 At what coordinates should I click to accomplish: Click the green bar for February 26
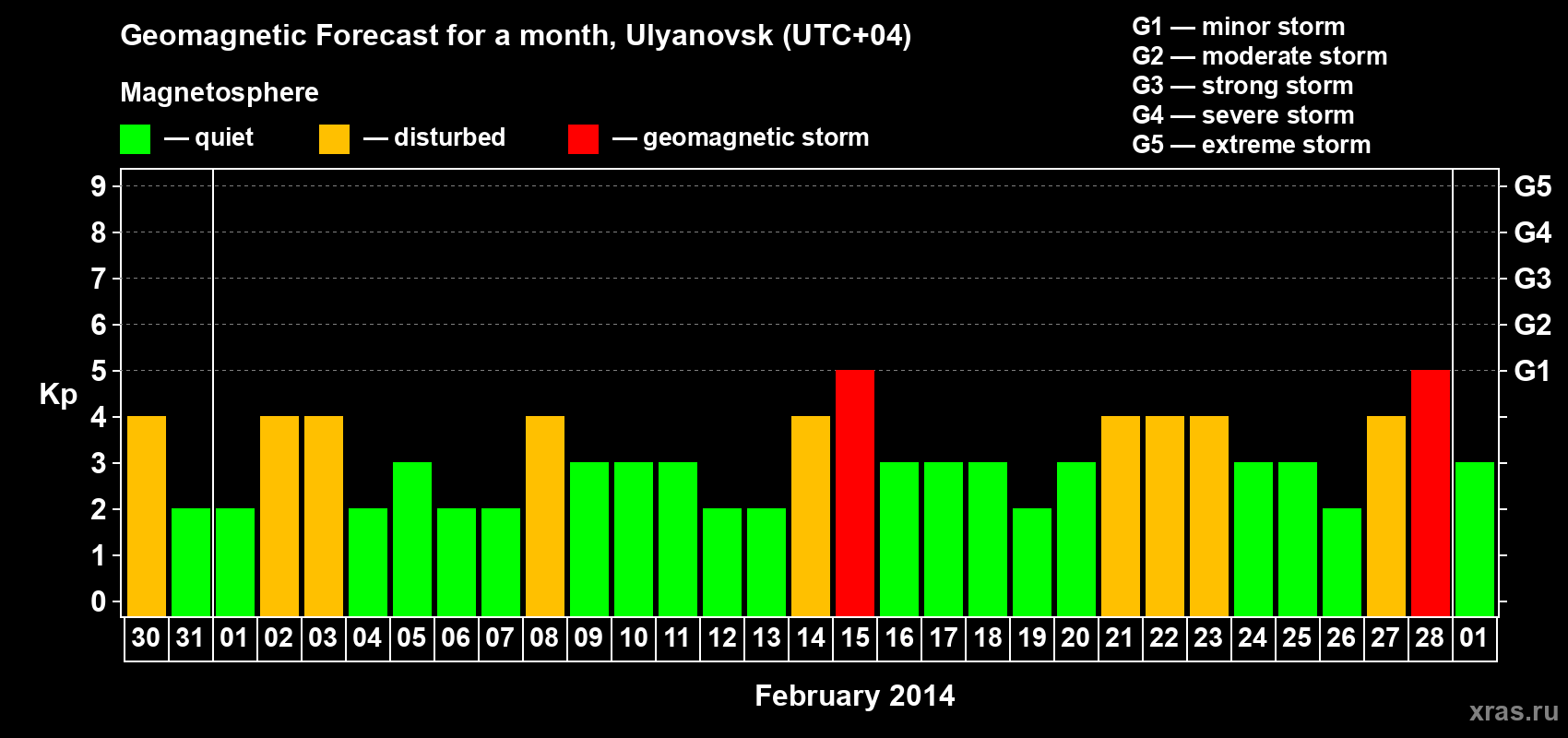coord(1342,563)
